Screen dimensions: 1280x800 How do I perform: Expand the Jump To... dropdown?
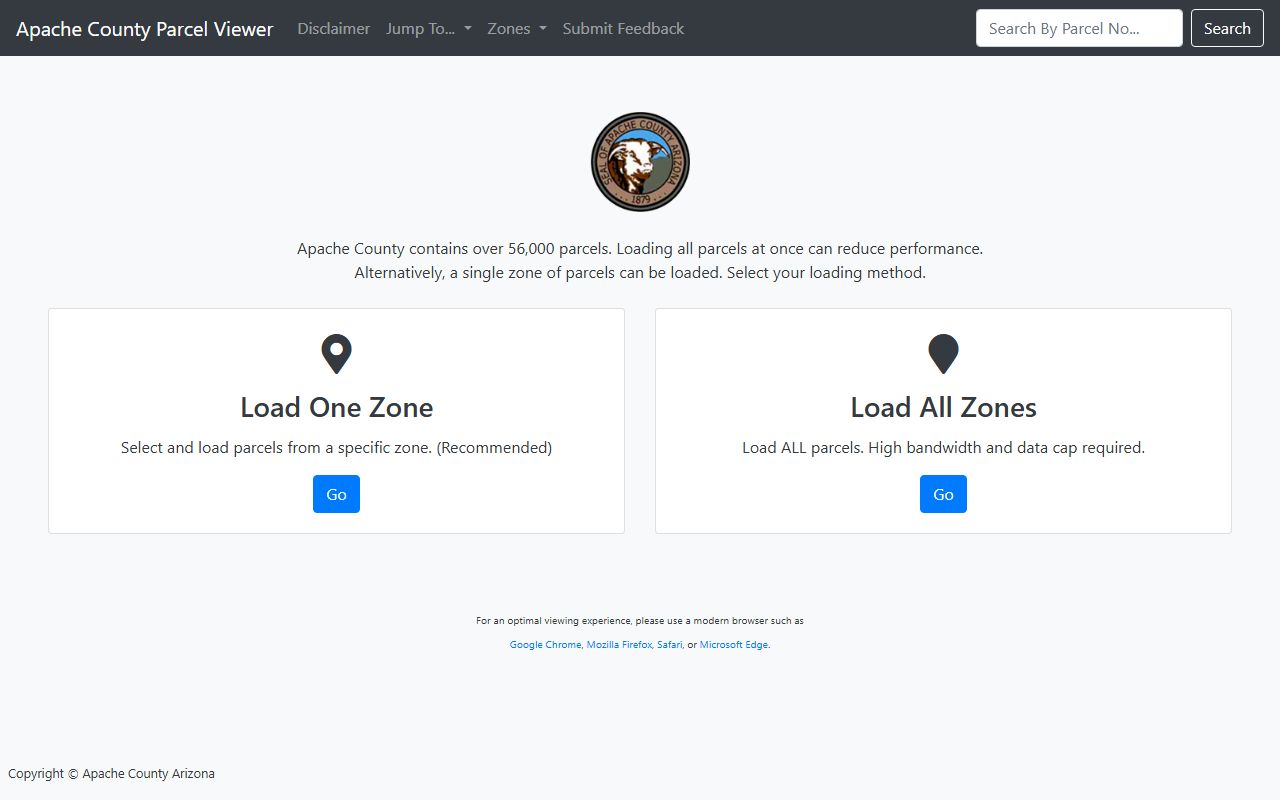(428, 29)
